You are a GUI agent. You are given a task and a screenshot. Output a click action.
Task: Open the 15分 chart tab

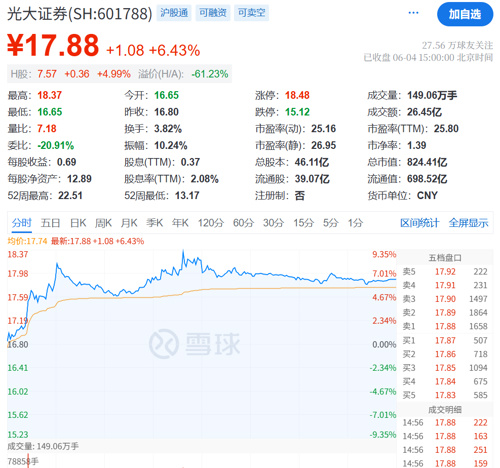pos(303,223)
